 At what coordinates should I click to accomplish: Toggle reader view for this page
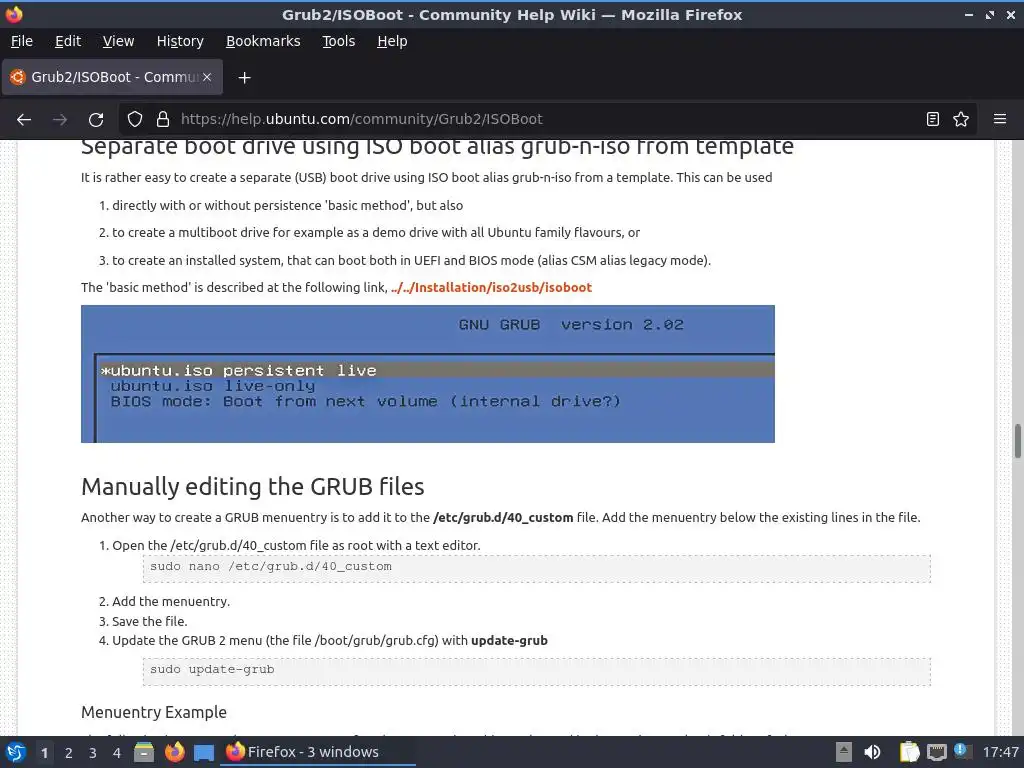[933, 119]
